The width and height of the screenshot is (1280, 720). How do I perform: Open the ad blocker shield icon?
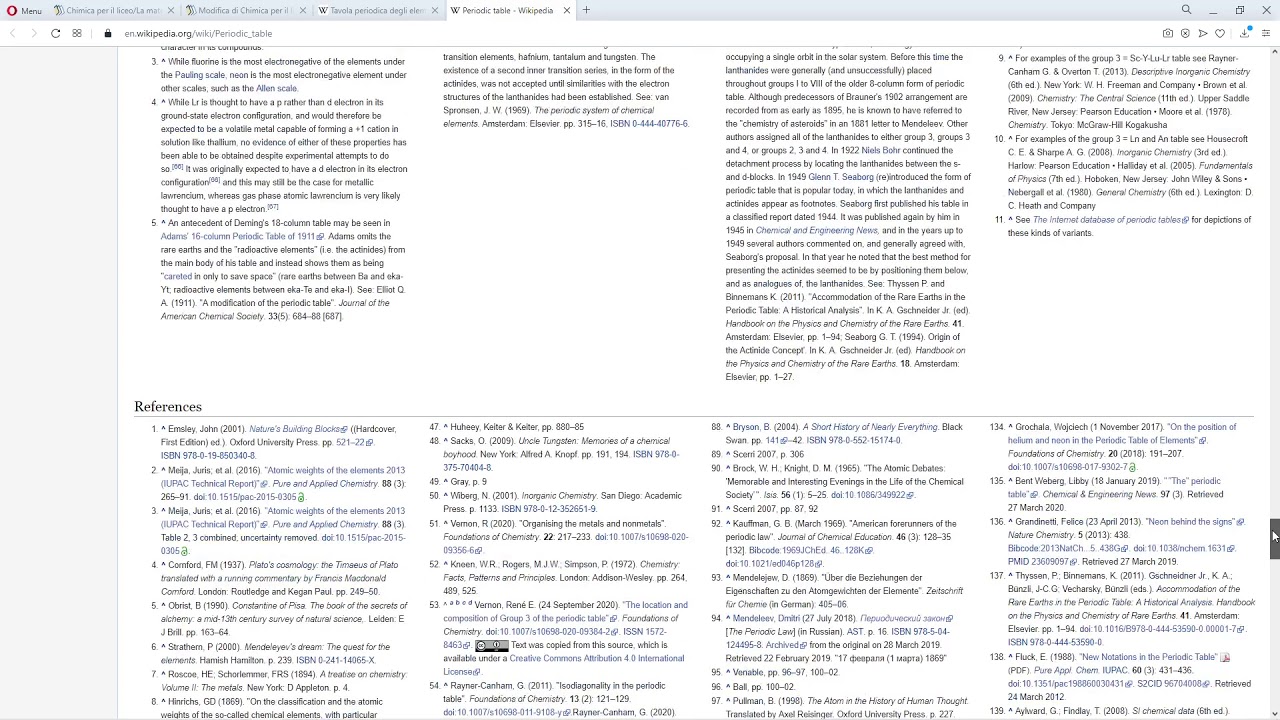[x=1185, y=33]
